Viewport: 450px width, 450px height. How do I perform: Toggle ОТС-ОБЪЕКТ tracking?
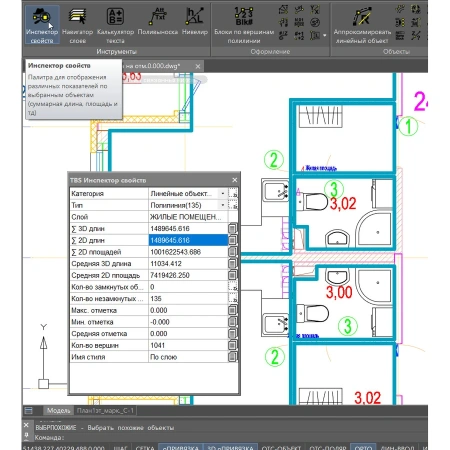click(x=281, y=447)
